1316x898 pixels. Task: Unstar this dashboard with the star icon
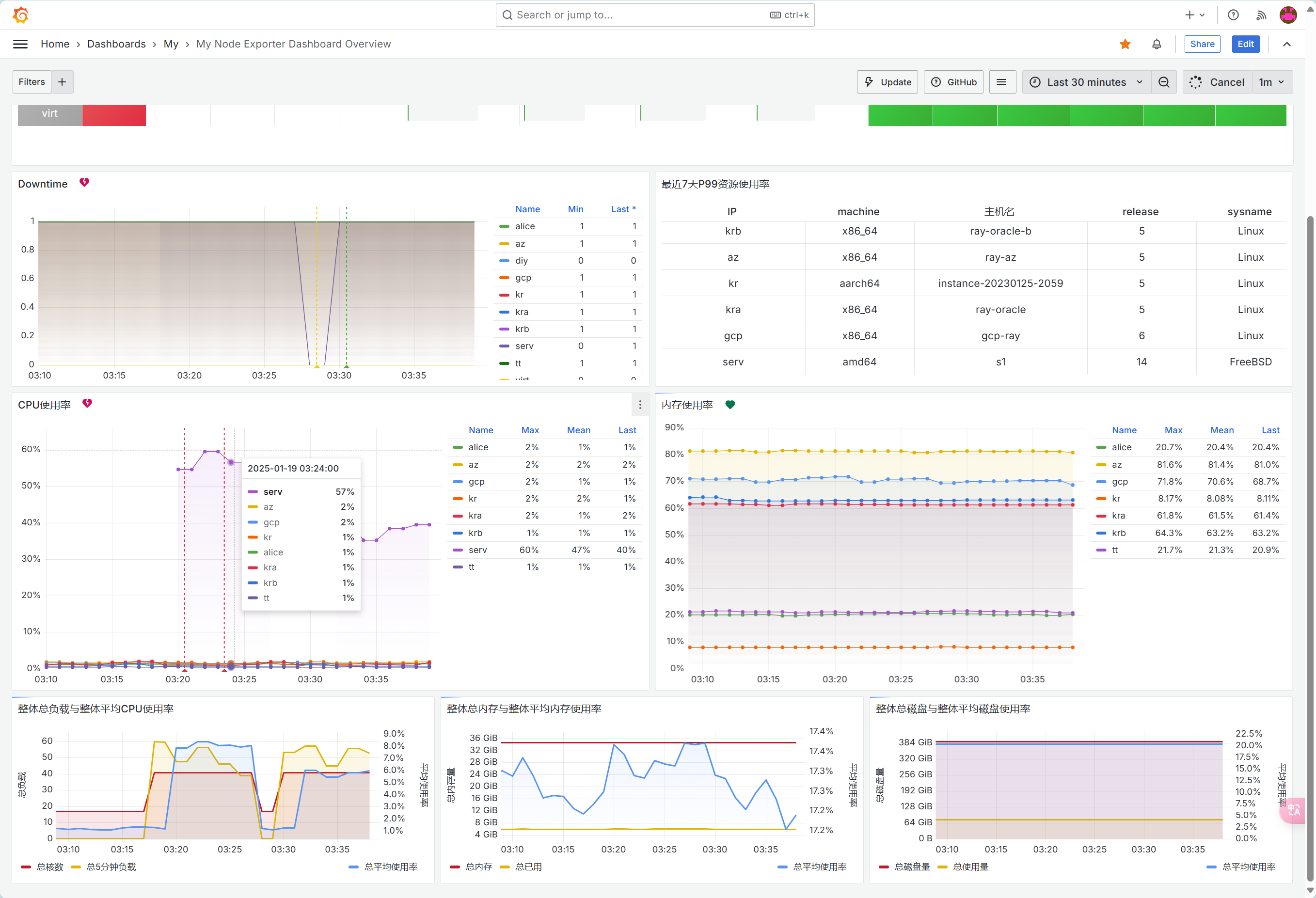[x=1125, y=44]
